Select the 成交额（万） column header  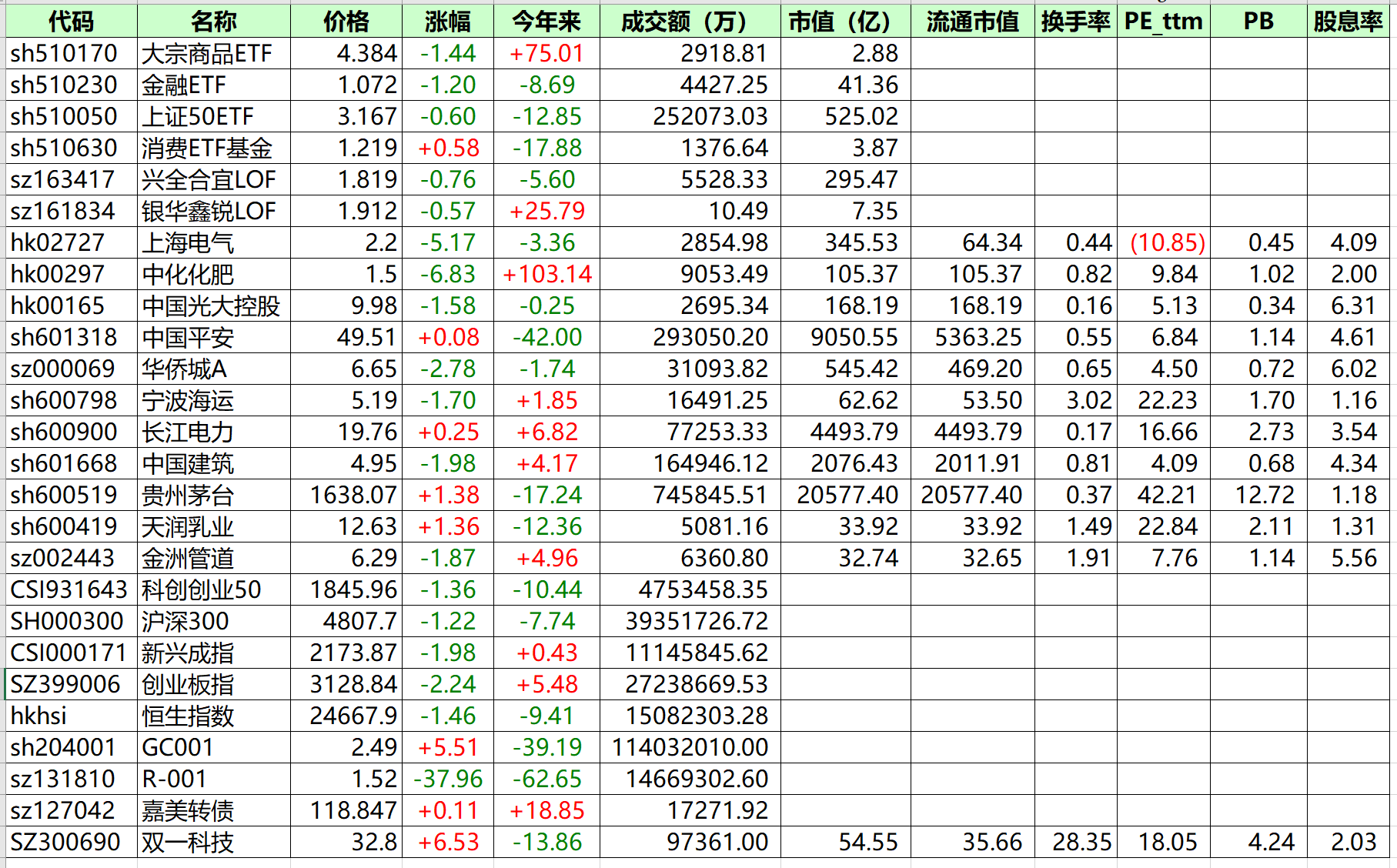690,22
